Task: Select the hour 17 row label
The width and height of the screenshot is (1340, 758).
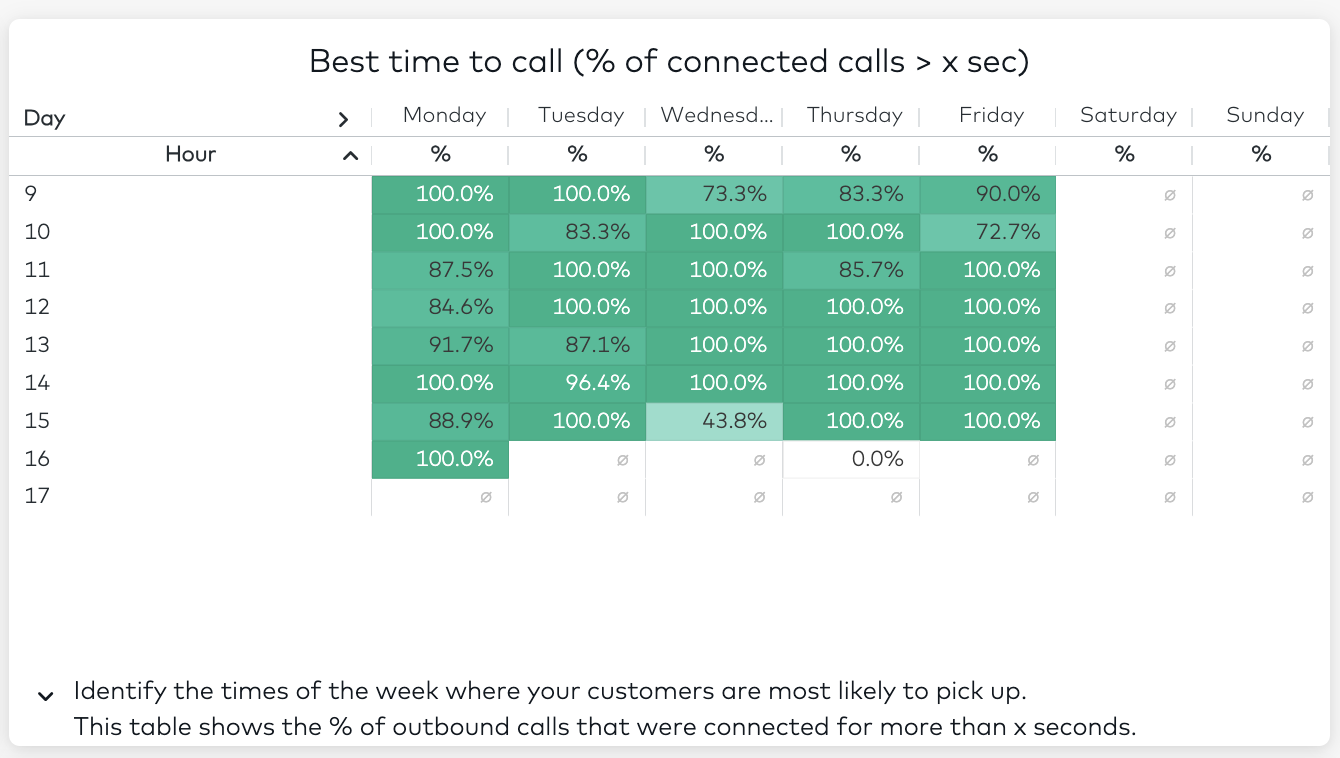Action: [37, 496]
